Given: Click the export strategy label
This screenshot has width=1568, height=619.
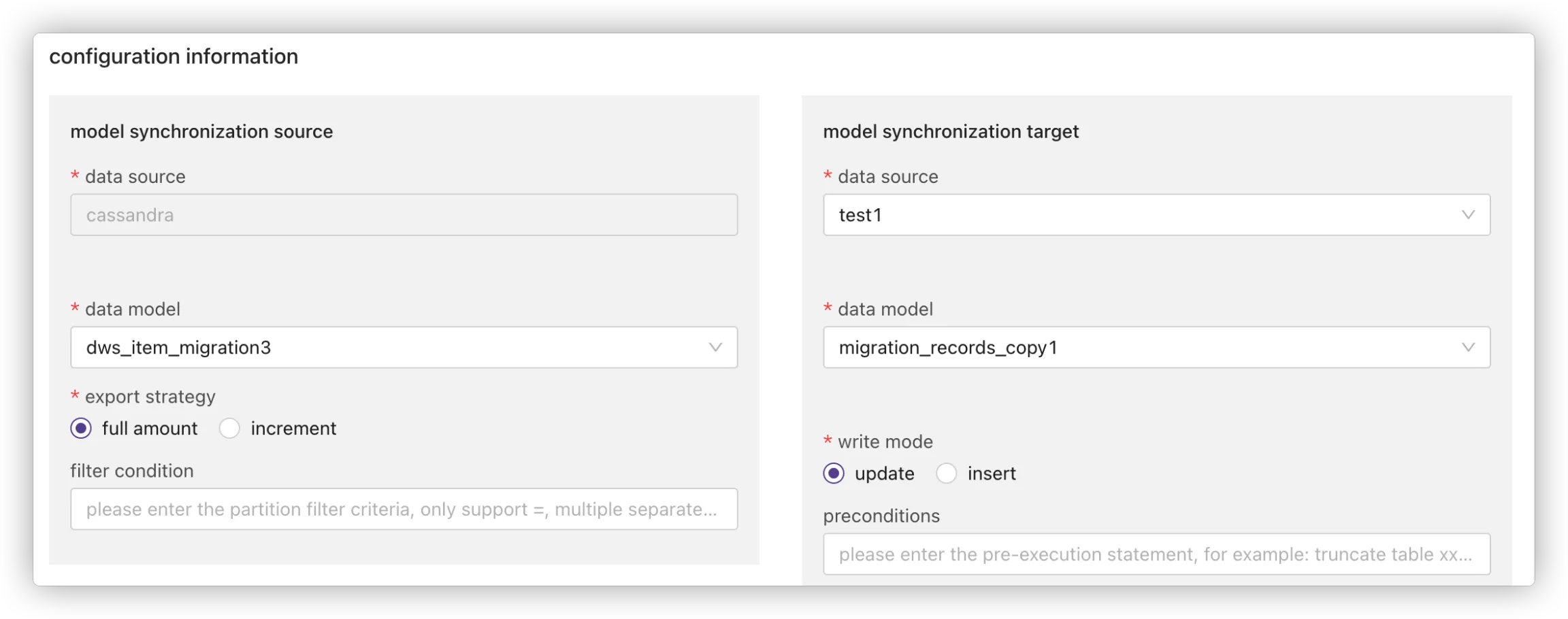Looking at the screenshot, I should tap(150, 397).
